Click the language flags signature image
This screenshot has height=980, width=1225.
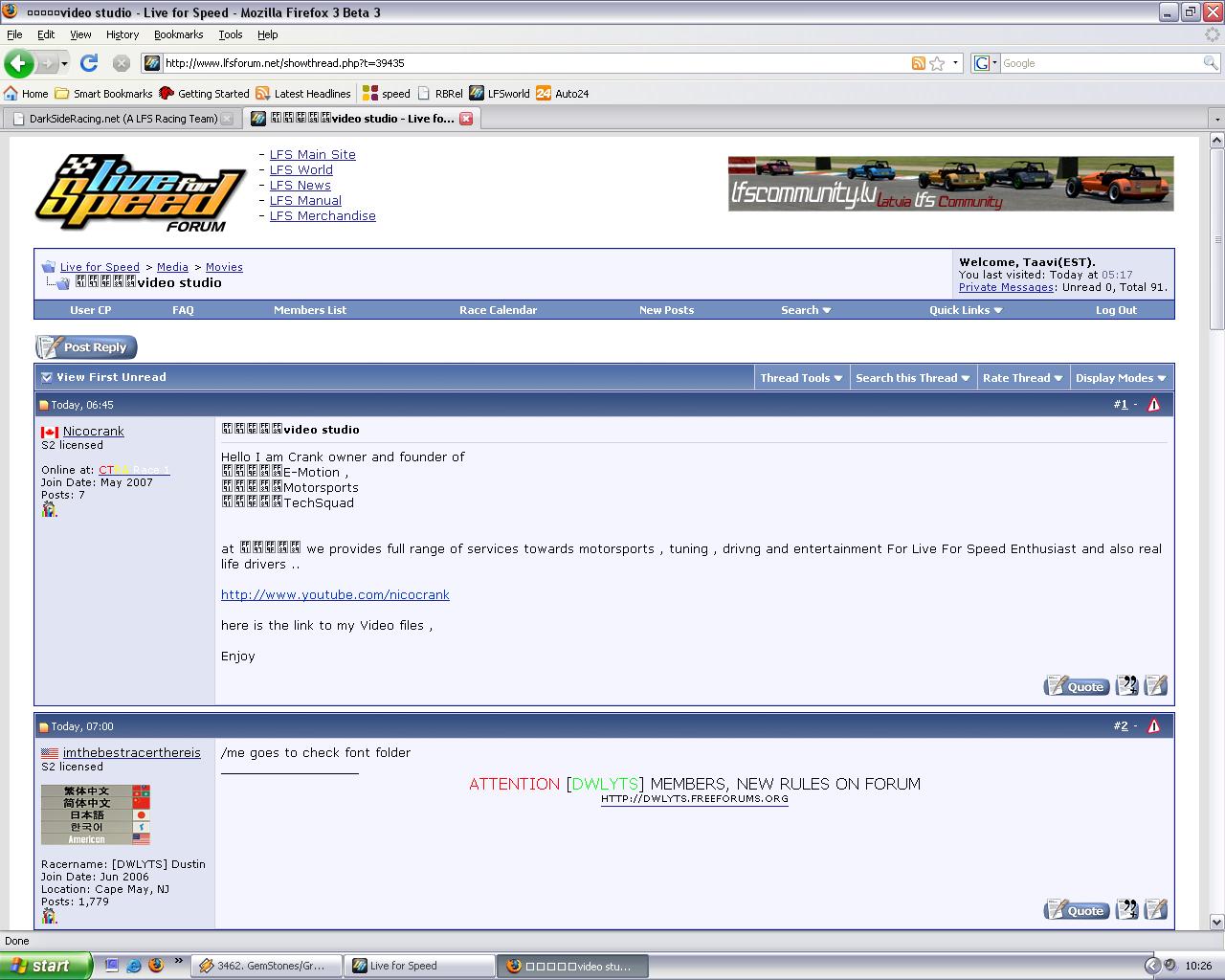[x=96, y=814]
